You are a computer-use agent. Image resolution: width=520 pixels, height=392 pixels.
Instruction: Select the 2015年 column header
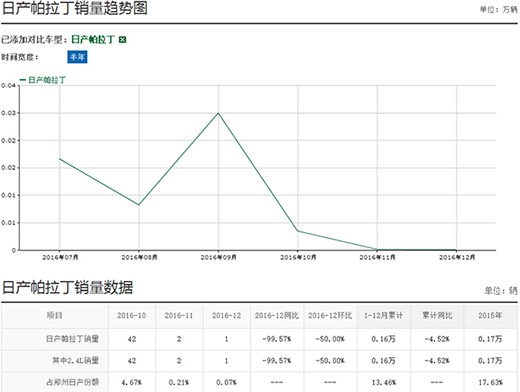point(490,316)
